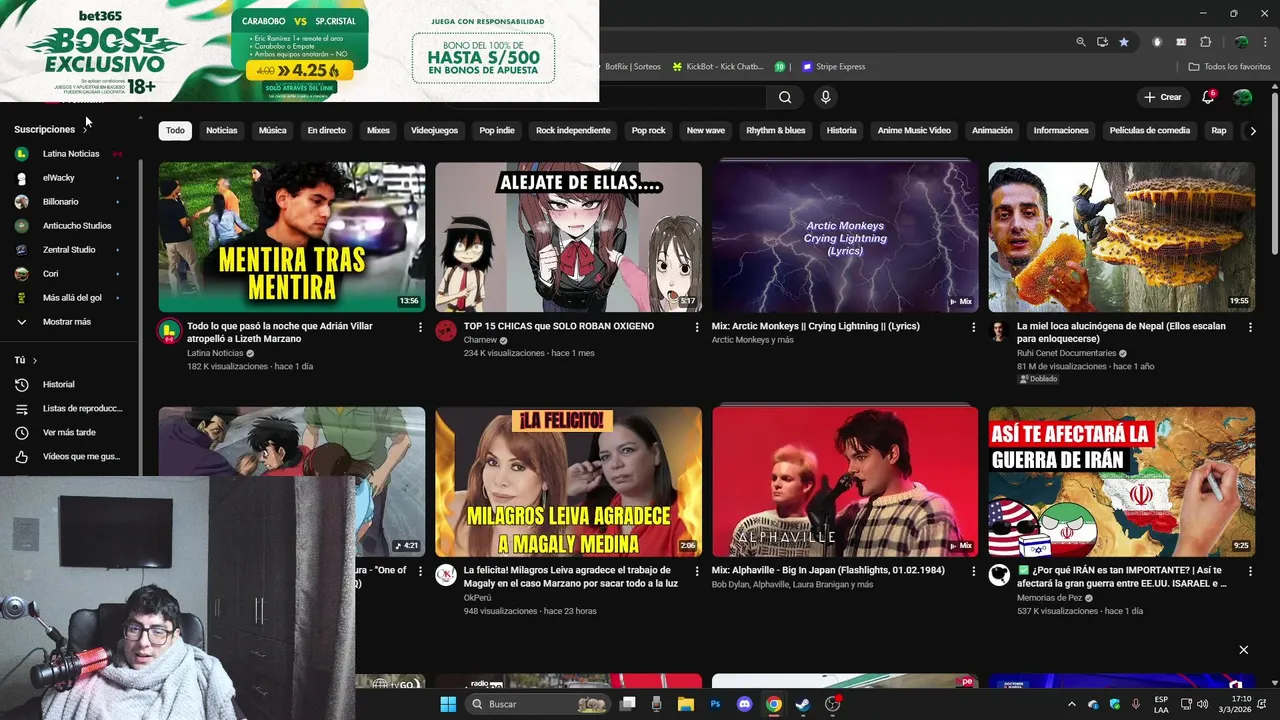
Task: Open the Chrome three-dot menu
Action: tap(1266, 42)
